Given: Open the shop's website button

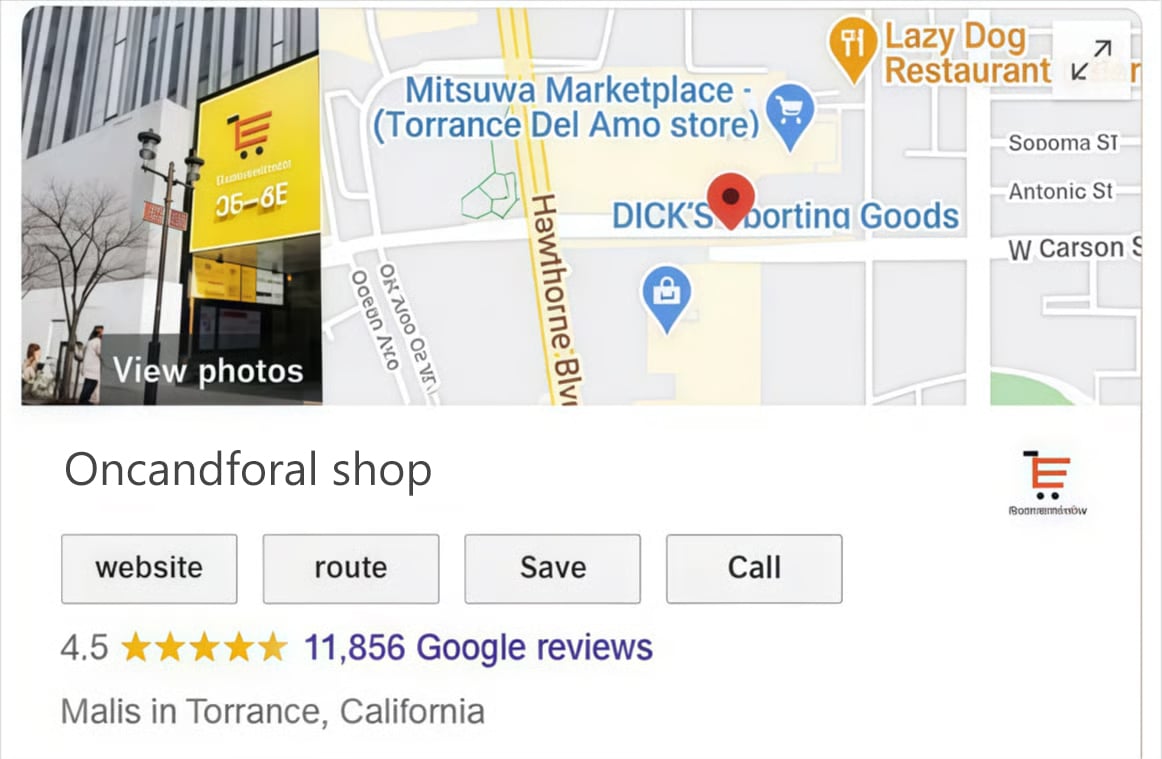Looking at the screenshot, I should pyautogui.click(x=149, y=569).
